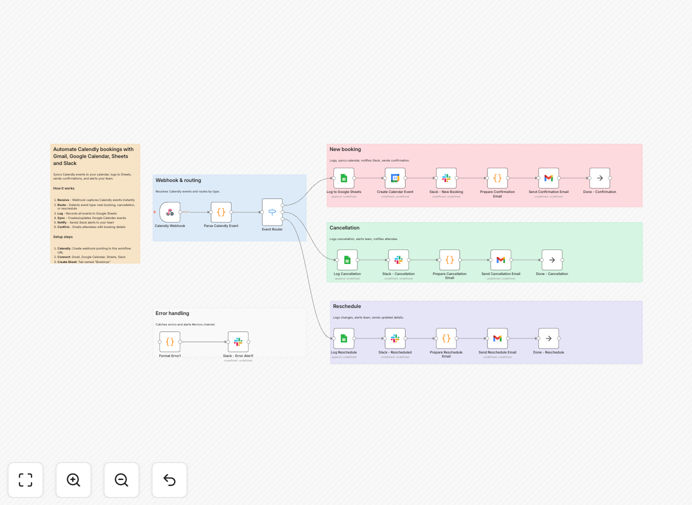The image size is (692, 505).
Task: Select the Log Reschedule Sheets node
Action: click(x=344, y=339)
